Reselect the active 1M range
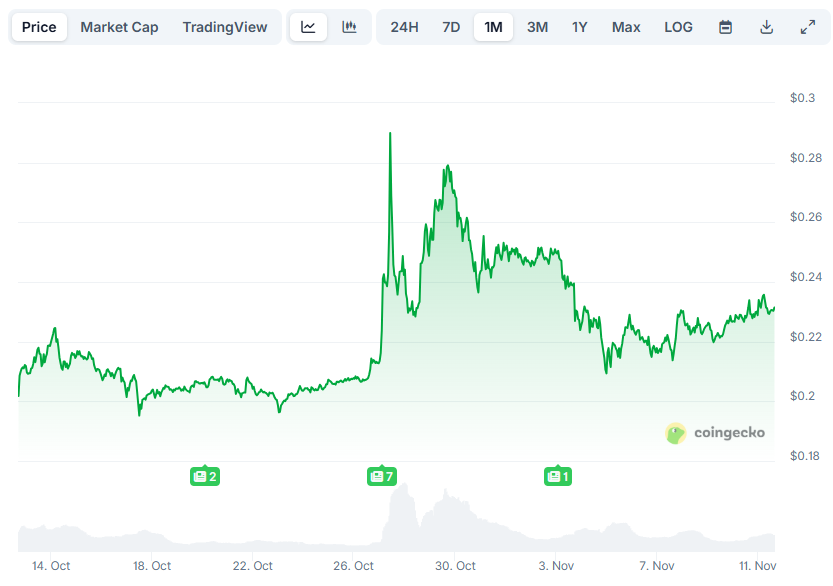Screen dimensions: 833x586 click(x=493, y=27)
